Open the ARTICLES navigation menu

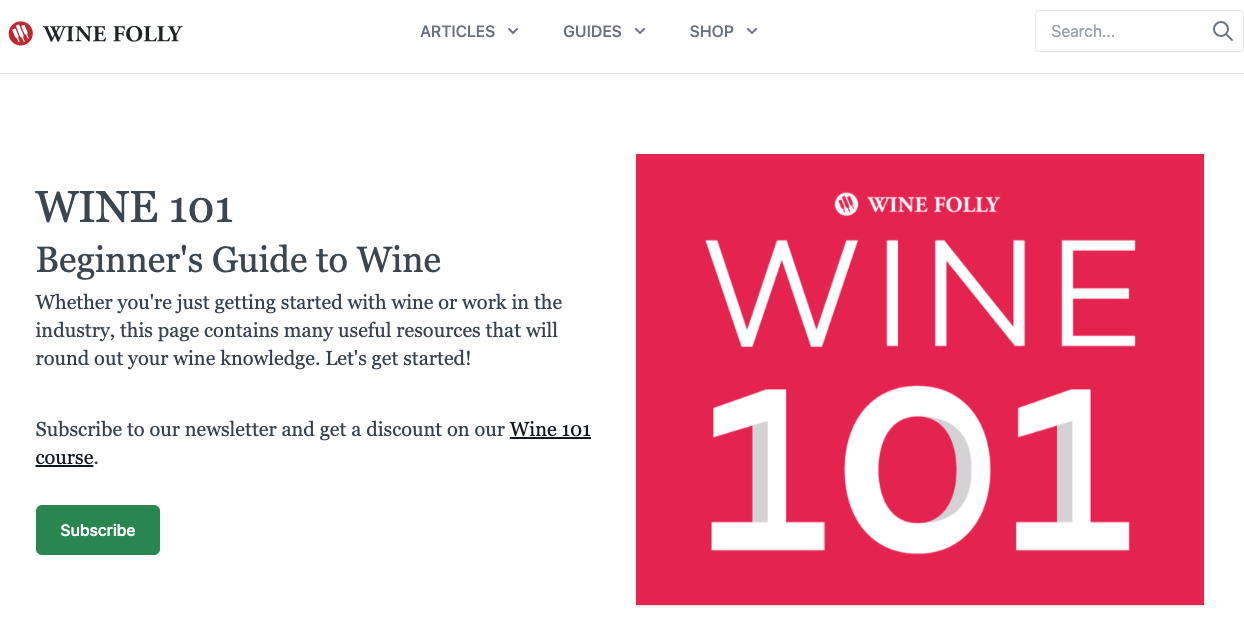pyautogui.click(x=457, y=31)
